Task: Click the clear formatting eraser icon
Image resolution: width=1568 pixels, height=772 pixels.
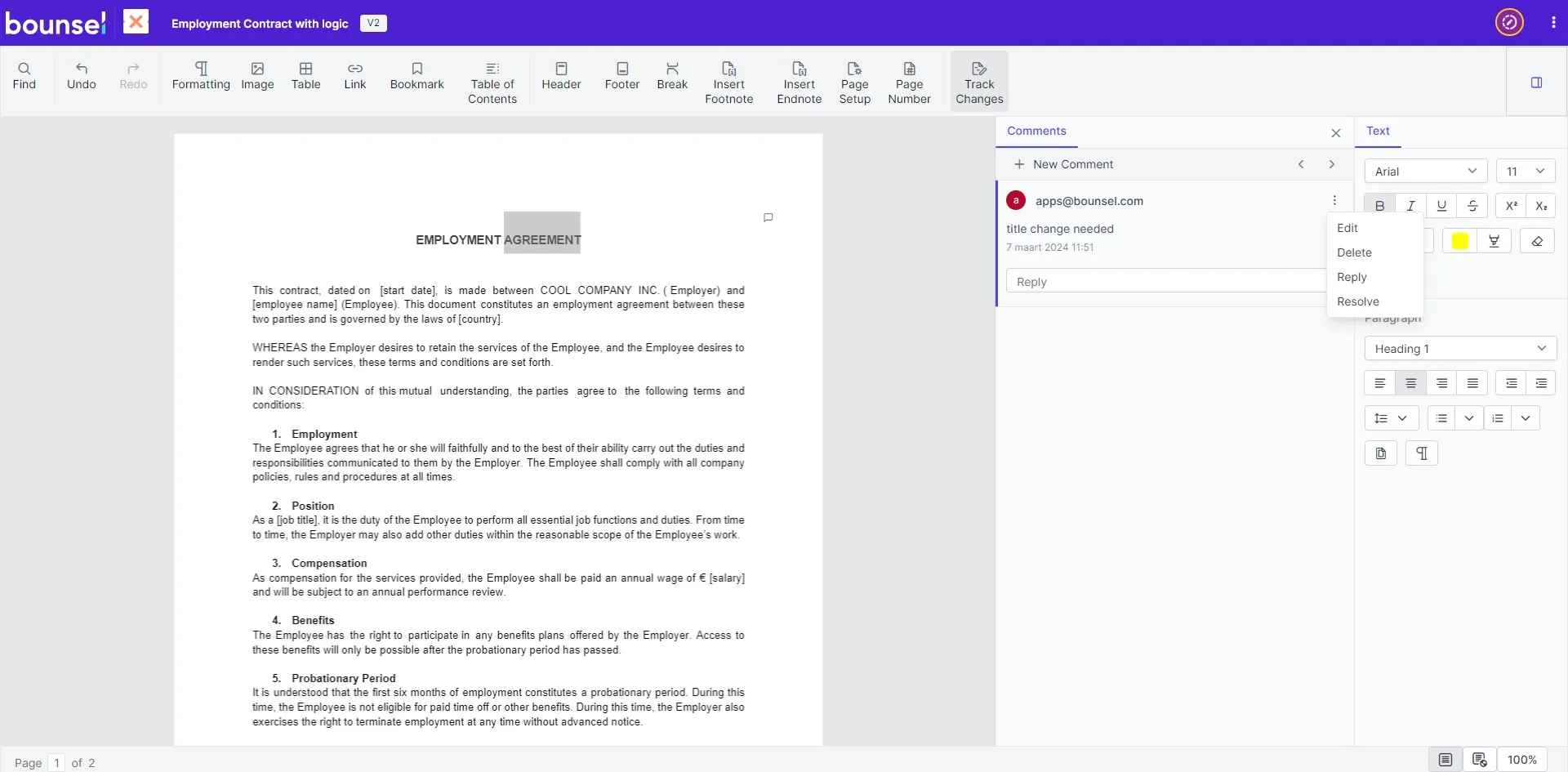Action: 1537,241
